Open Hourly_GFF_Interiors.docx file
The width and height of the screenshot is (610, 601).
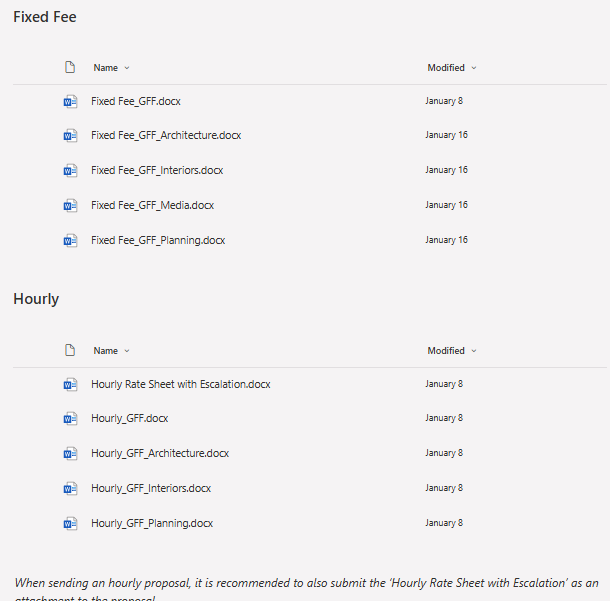point(151,488)
